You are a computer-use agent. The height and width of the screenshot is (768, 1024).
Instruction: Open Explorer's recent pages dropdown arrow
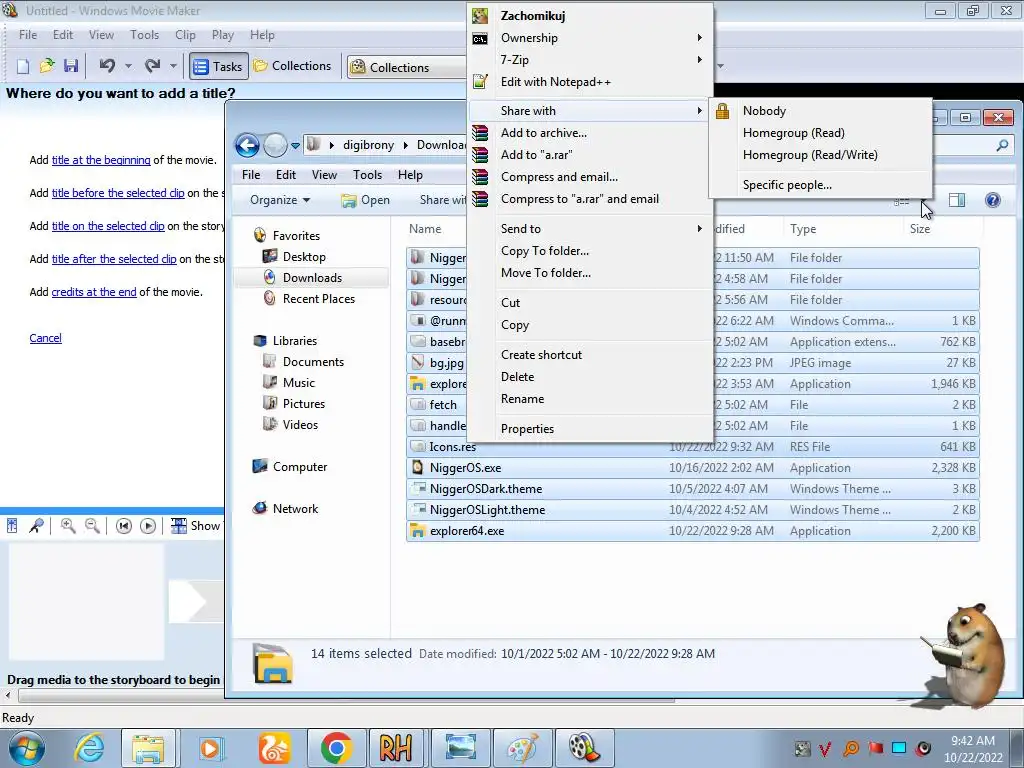pos(295,146)
